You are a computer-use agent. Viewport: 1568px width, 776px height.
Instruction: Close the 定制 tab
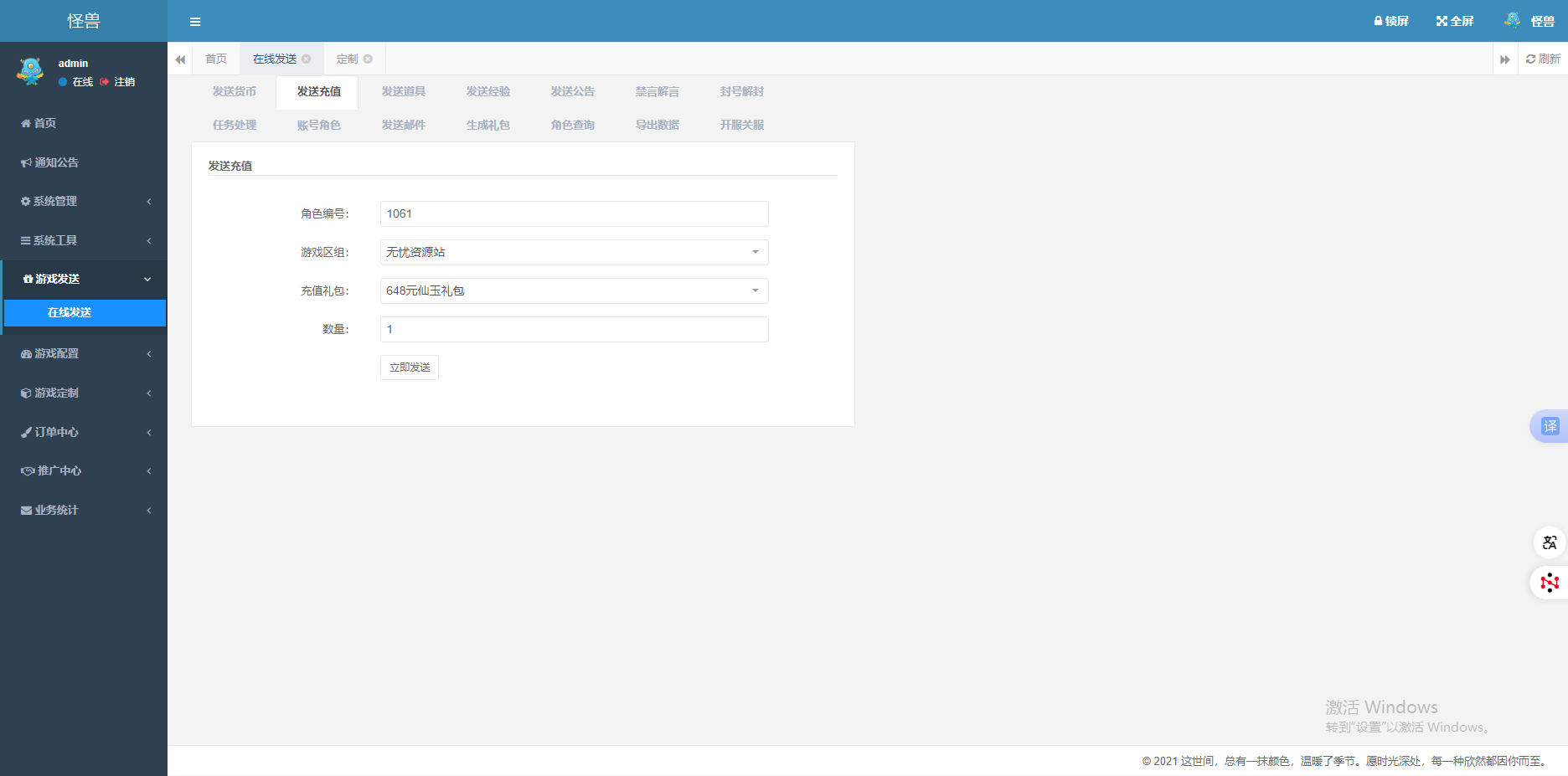(x=368, y=59)
